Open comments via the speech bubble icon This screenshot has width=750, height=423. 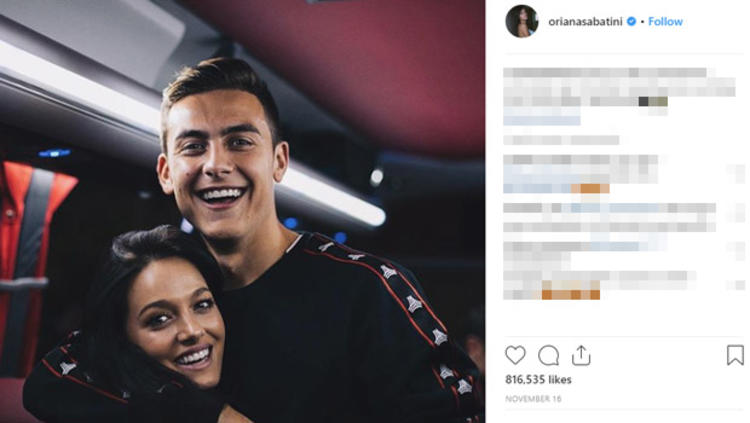click(548, 356)
